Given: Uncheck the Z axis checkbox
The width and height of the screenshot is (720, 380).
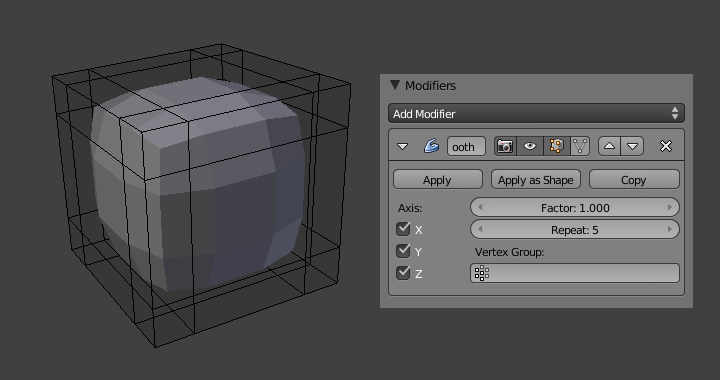Looking at the screenshot, I should point(403,273).
